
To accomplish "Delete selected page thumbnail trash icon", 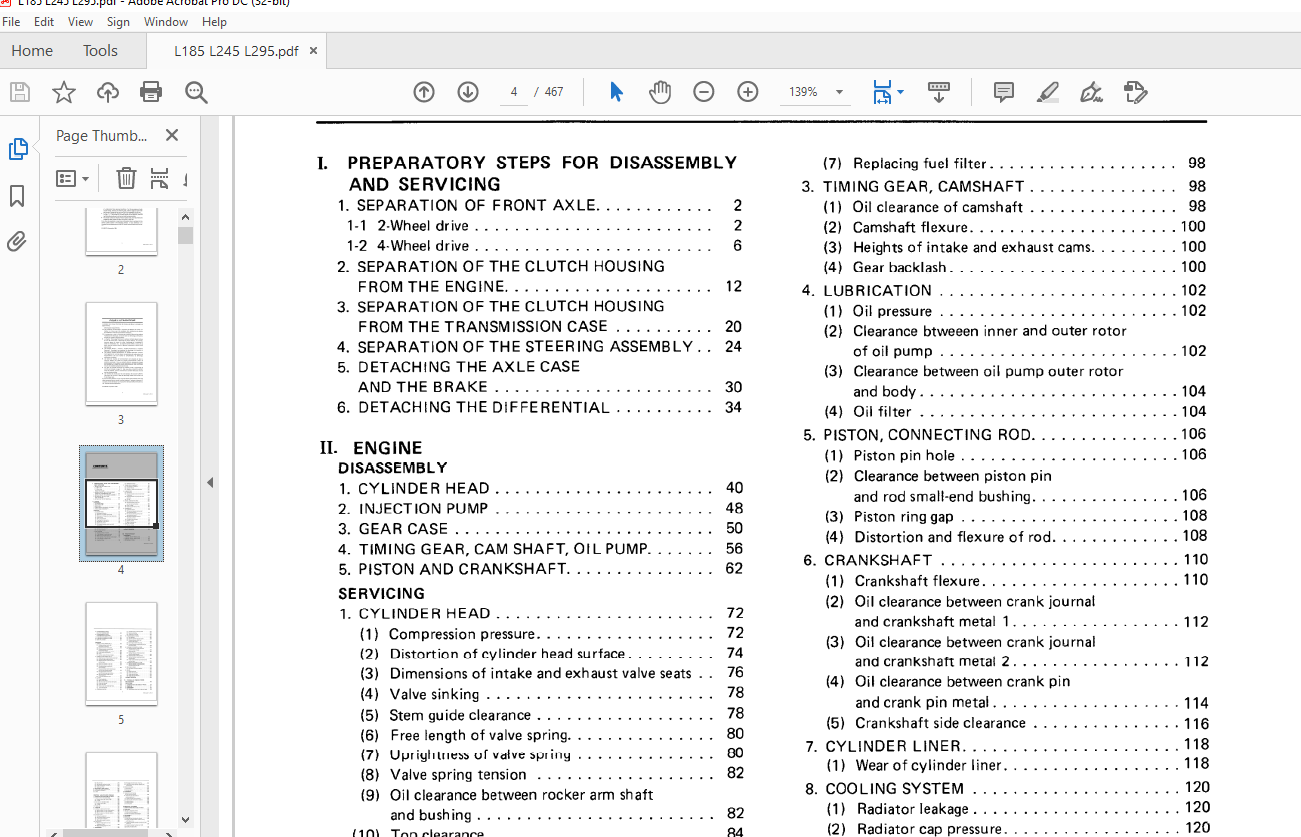I will [x=126, y=178].
